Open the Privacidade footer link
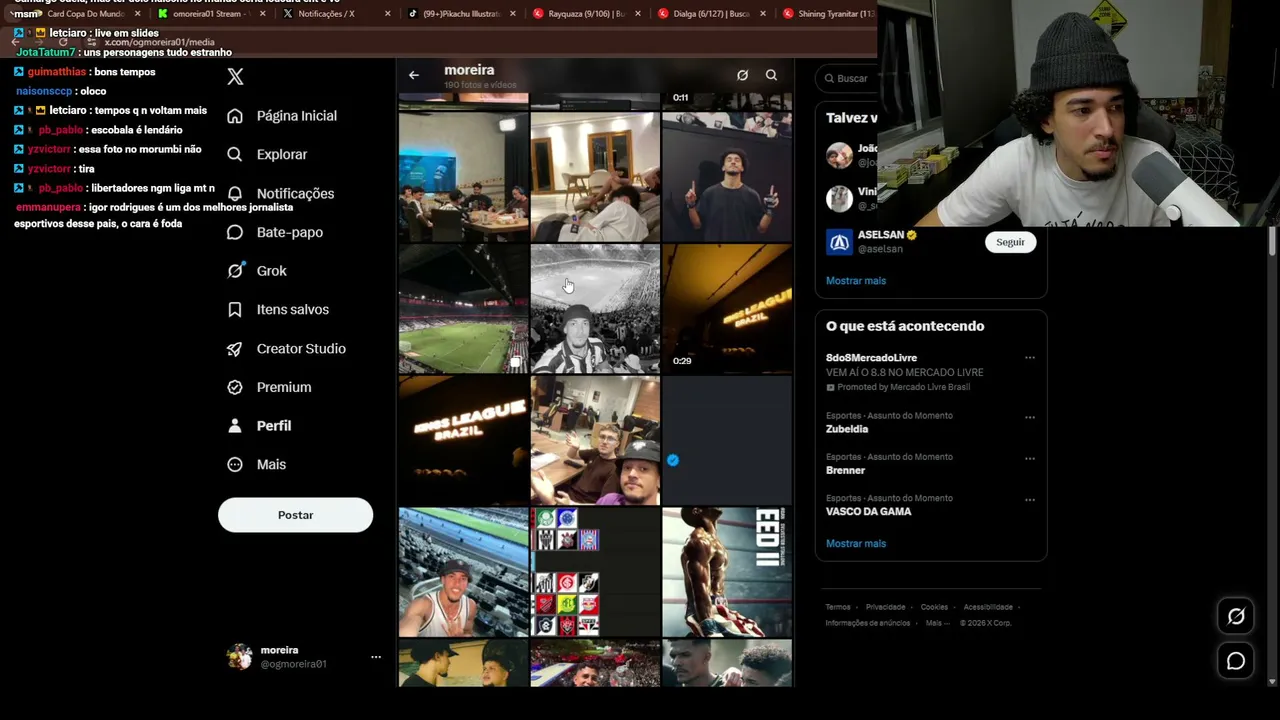1280x720 pixels. pos(885,607)
